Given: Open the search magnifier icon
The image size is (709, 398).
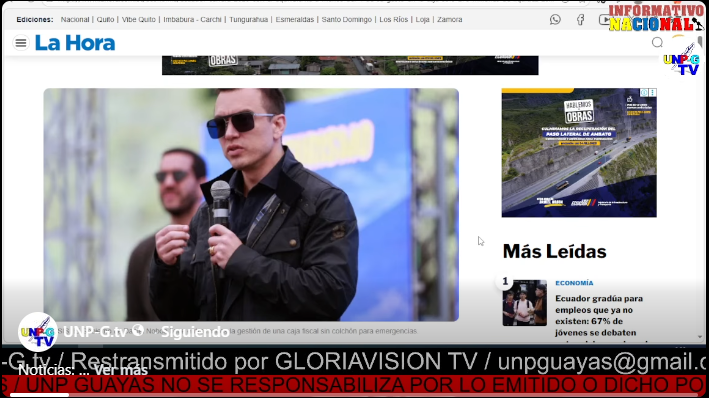Looking at the screenshot, I should click(x=657, y=43).
